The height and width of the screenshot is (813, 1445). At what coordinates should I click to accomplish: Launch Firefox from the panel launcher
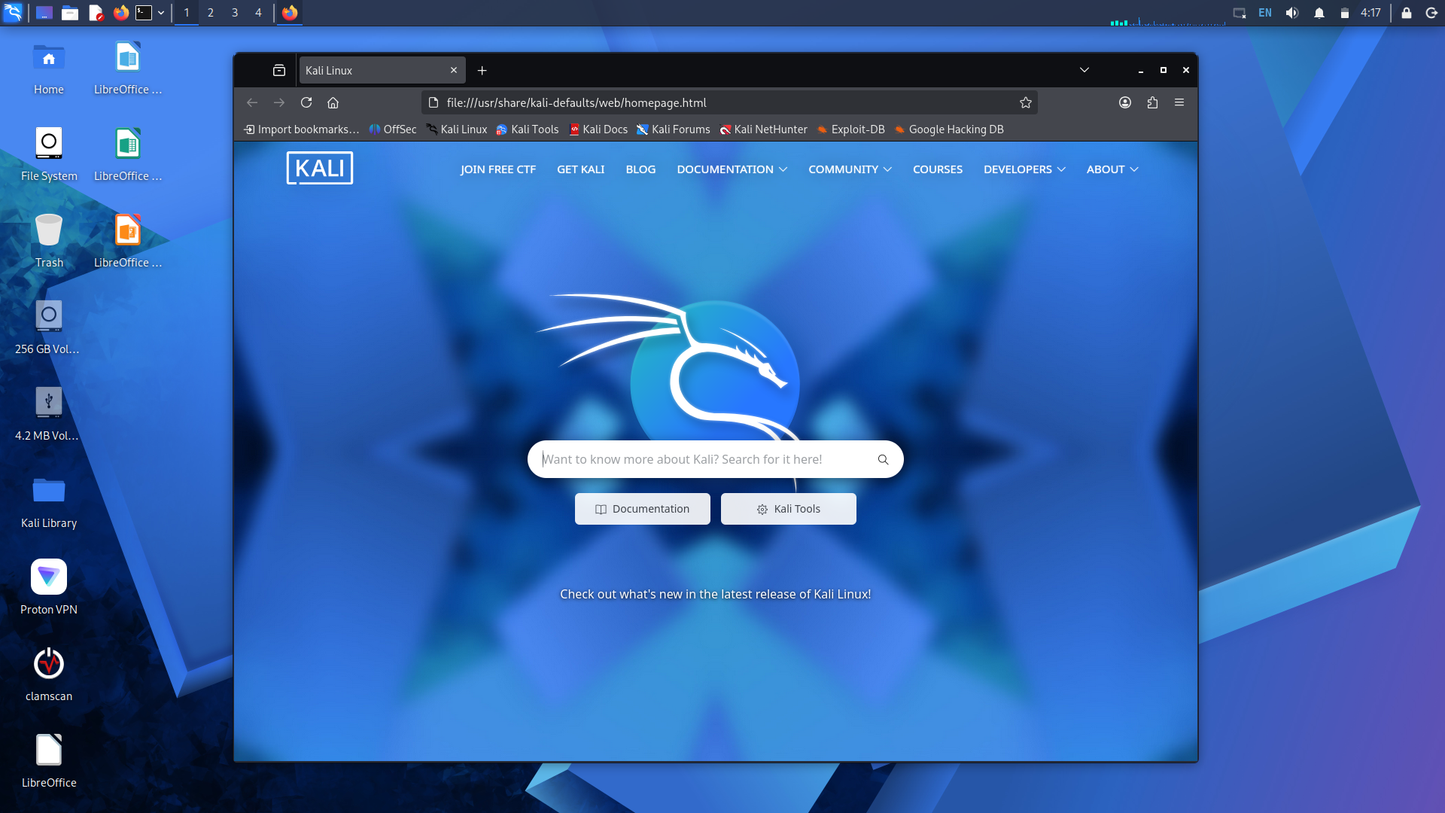coord(121,13)
